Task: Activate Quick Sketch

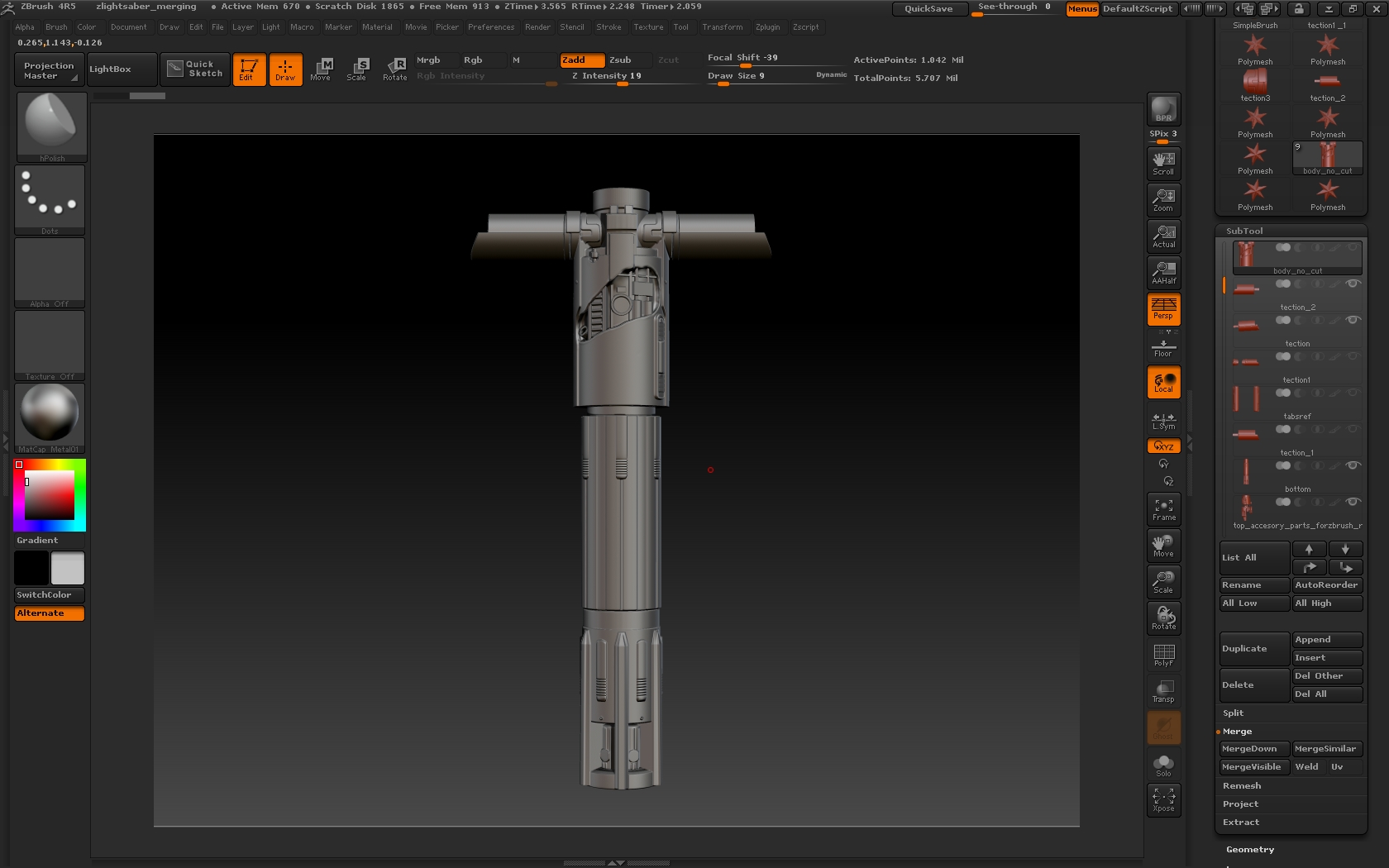Action: point(194,69)
